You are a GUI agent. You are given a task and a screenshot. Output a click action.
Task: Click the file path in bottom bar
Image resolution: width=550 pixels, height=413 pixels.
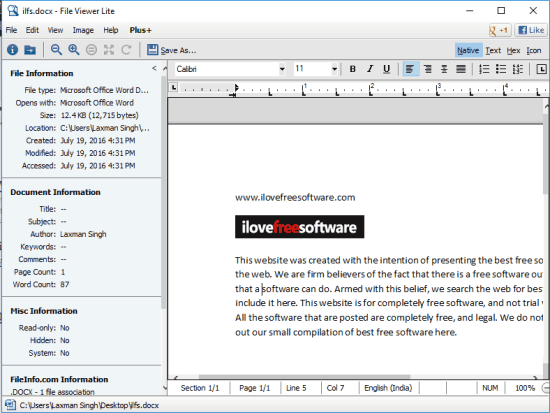tap(89, 405)
